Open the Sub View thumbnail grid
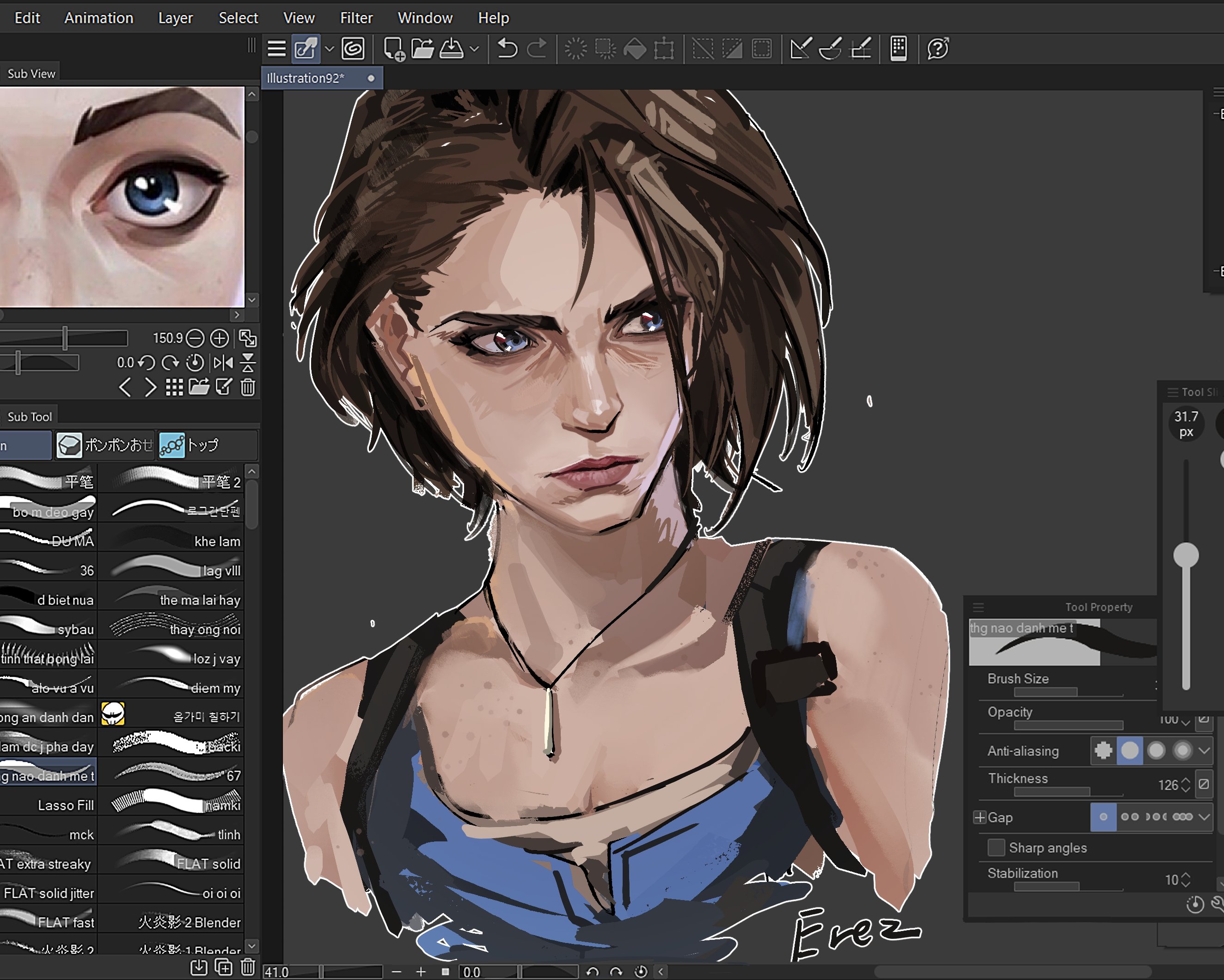Screen dimensions: 1224x980 (x=174, y=388)
